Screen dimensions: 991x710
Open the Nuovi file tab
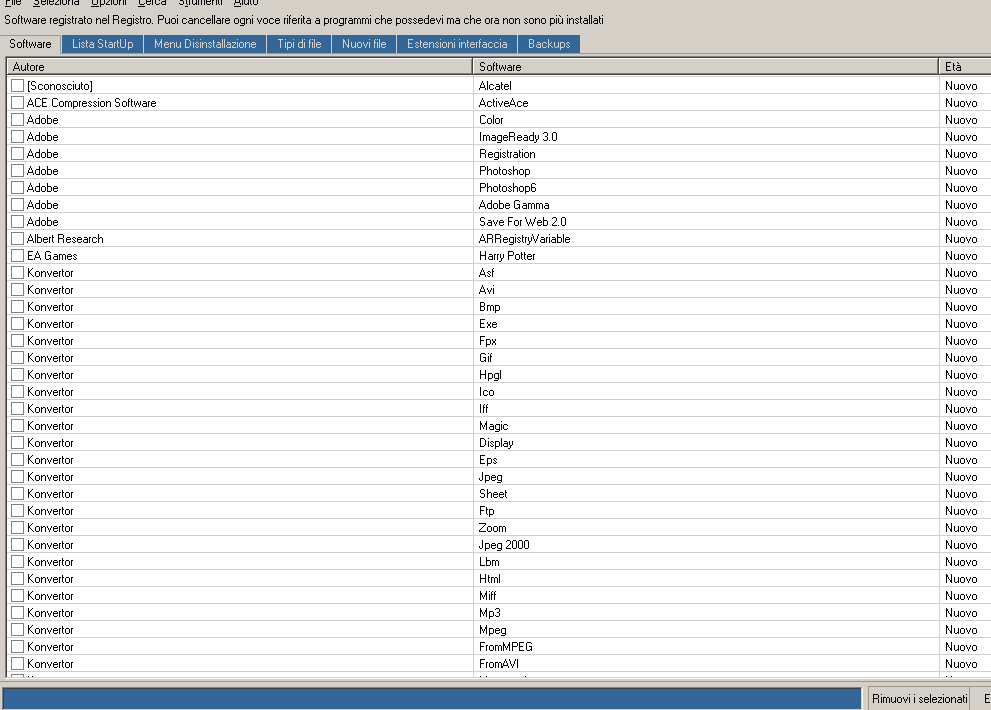364,44
